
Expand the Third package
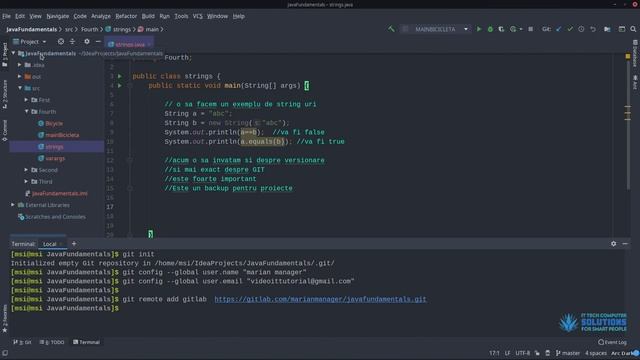(26, 181)
